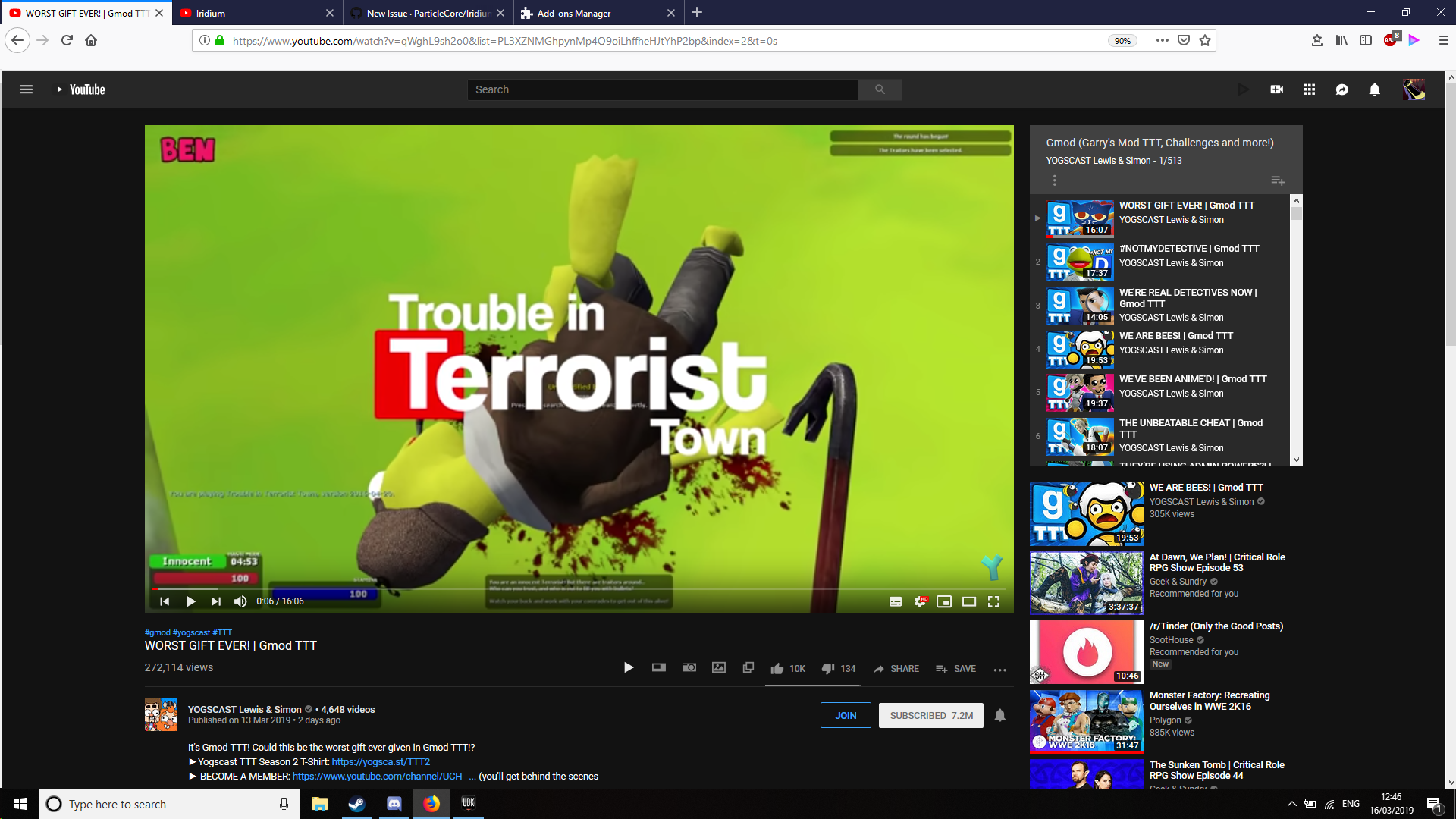This screenshot has width=1456, height=819.
Task: Open the YouTube apps grid
Action: (x=1310, y=89)
